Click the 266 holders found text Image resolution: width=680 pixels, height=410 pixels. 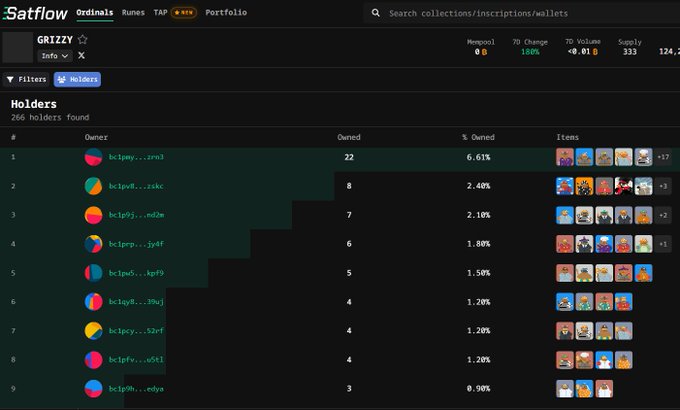click(x=50, y=117)
